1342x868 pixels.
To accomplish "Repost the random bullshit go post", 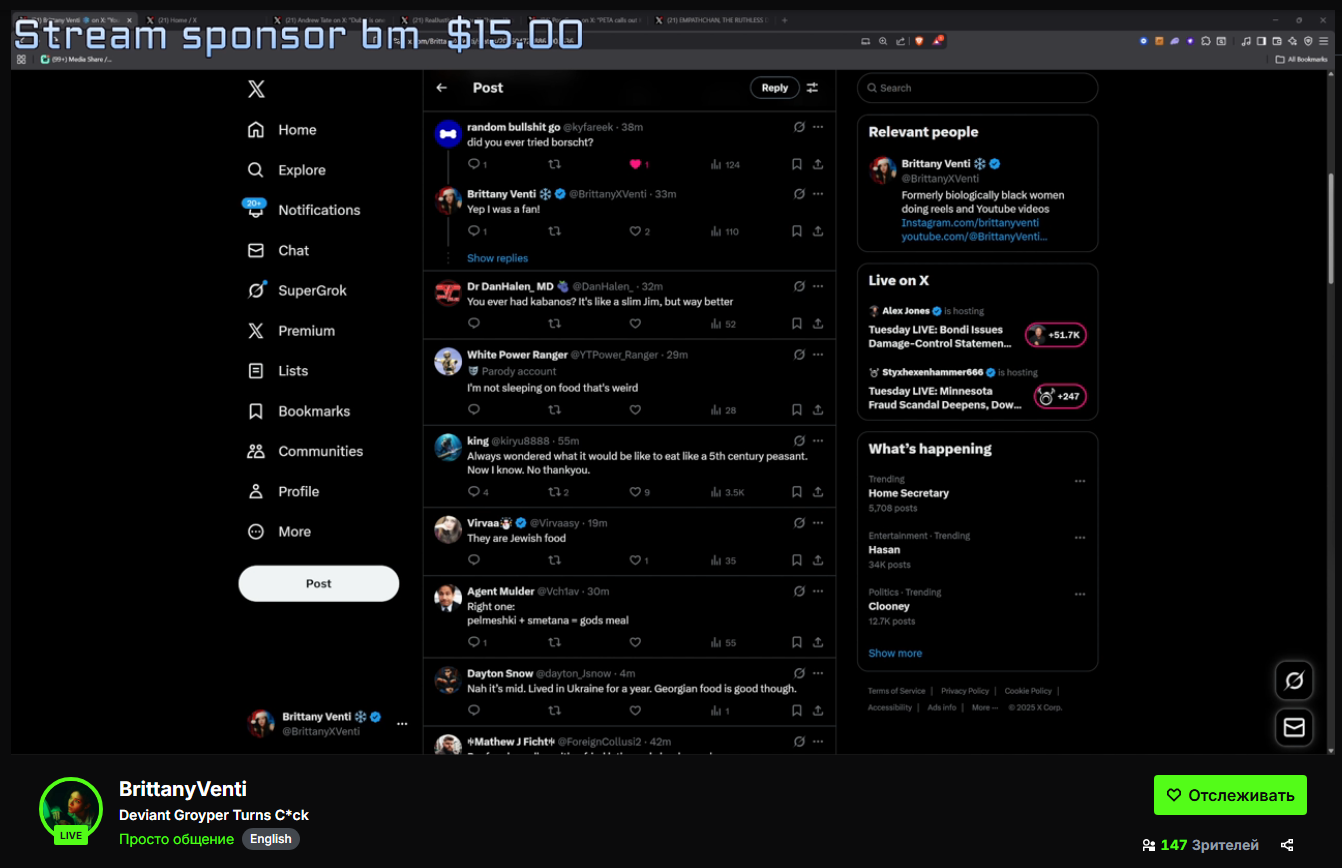I will tap(555, 164).
